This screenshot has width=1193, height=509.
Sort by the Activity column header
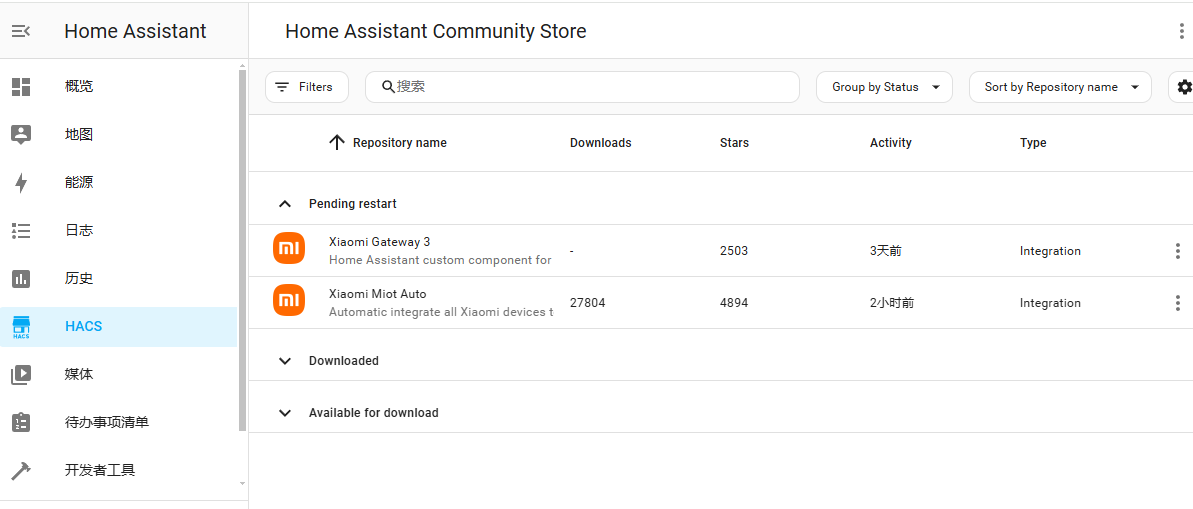tap(890, 142)
